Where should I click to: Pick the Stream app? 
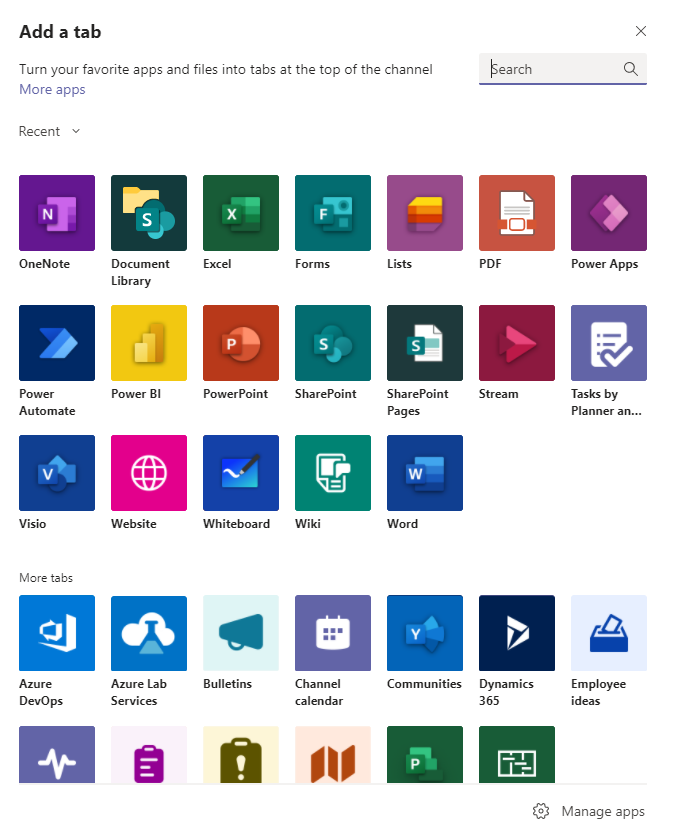[517, 343]
